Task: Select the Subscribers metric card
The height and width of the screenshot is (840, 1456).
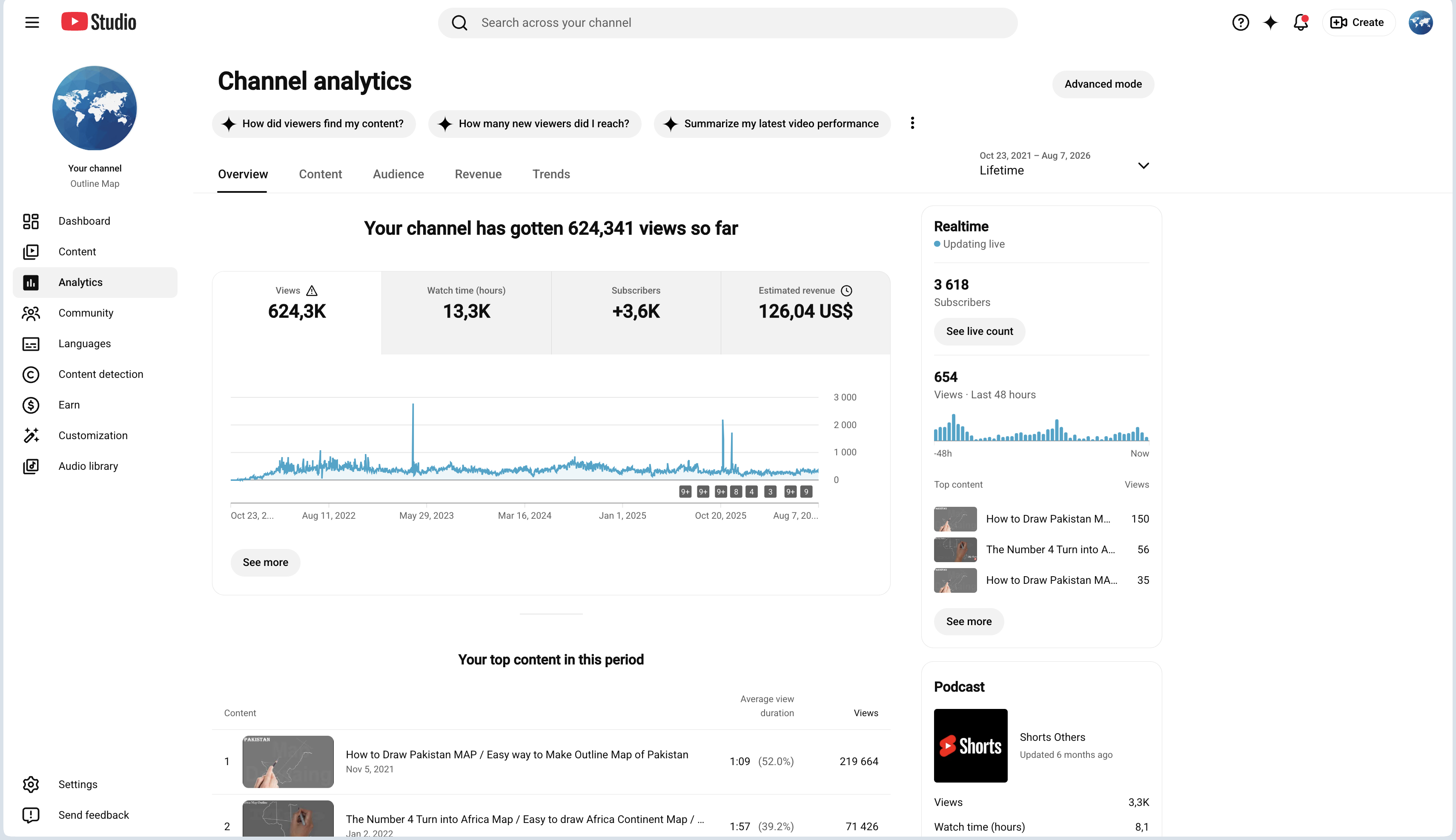Action: [636, 313]
